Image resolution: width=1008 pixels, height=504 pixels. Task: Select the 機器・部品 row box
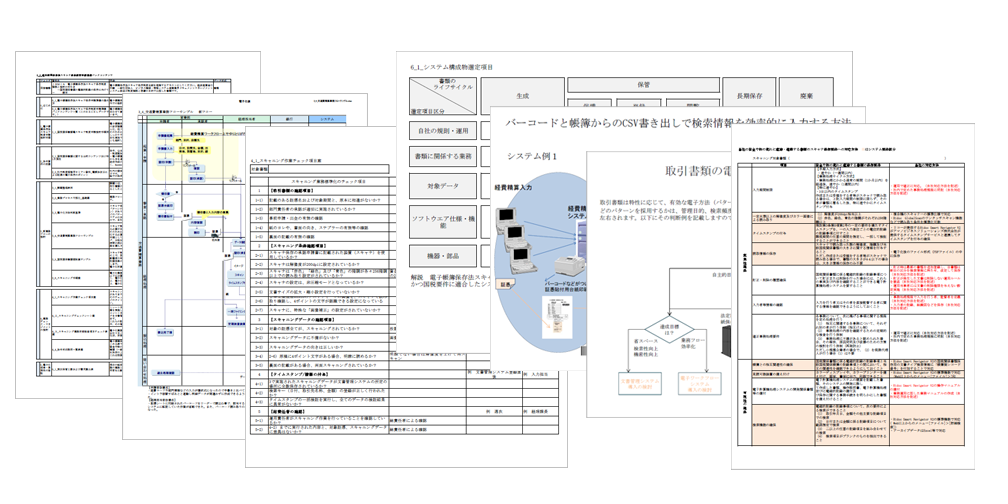pos(441,254)
